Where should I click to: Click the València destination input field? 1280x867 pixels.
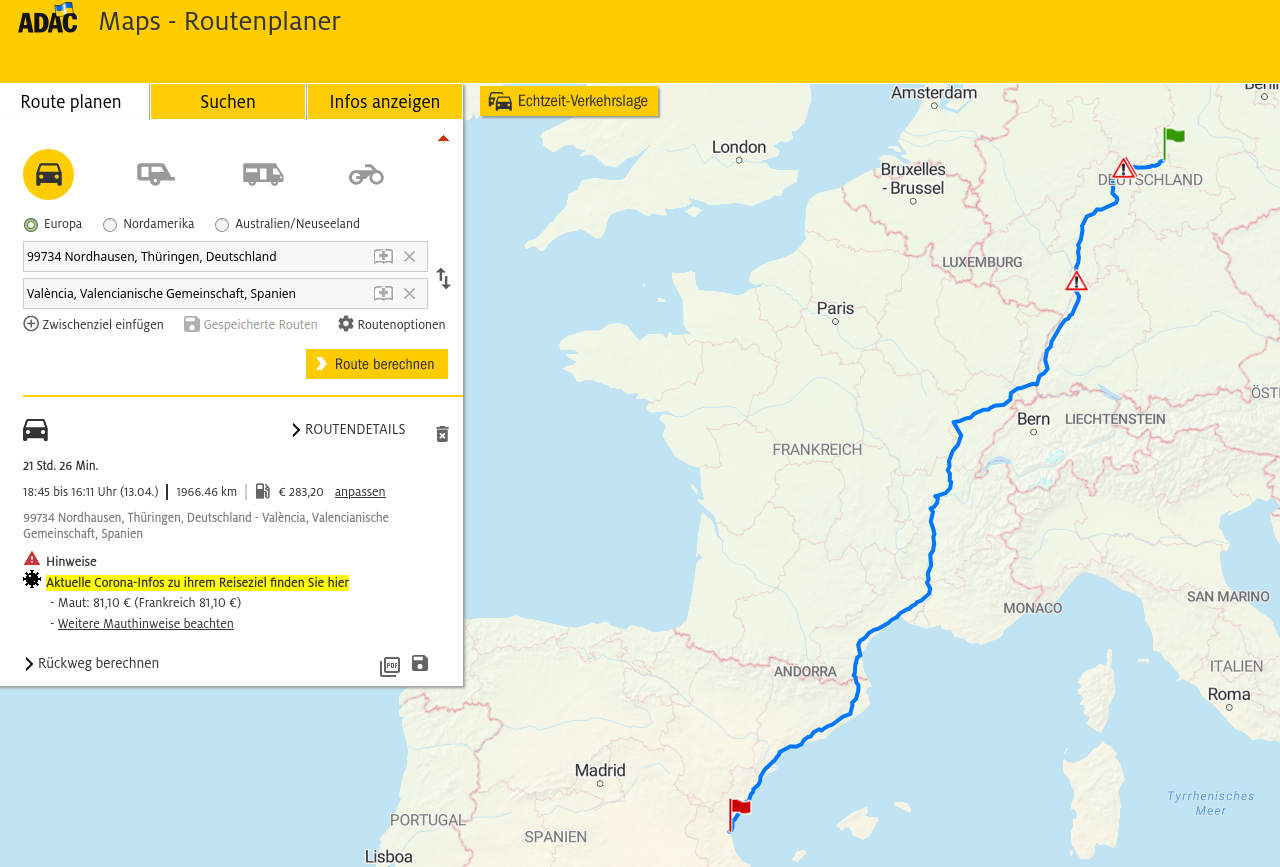(x=196, y=293)
